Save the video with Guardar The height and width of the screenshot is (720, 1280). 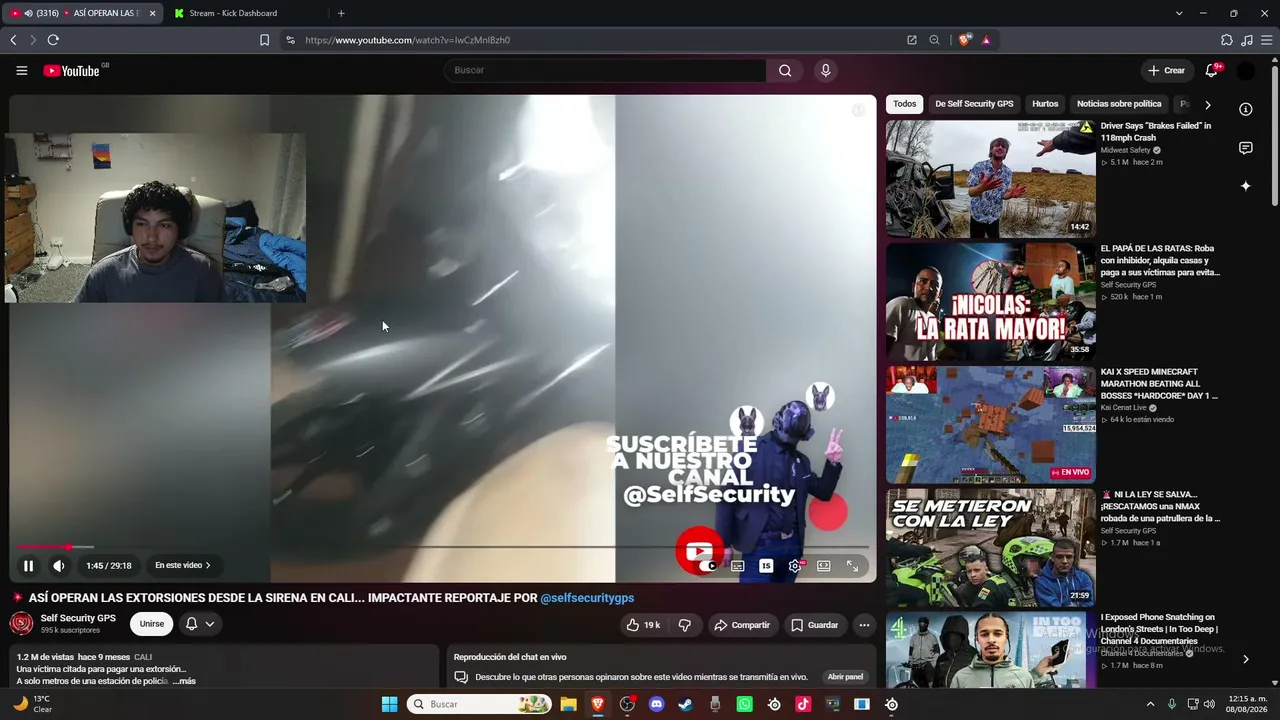[815, 625]
